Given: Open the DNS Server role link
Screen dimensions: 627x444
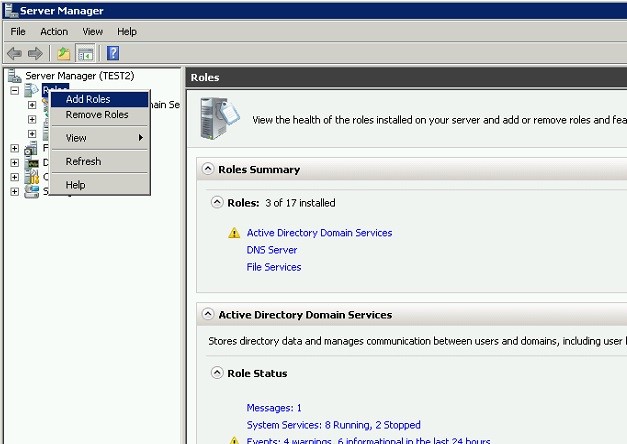Looking at the screenshot, I should pos(272,250).
